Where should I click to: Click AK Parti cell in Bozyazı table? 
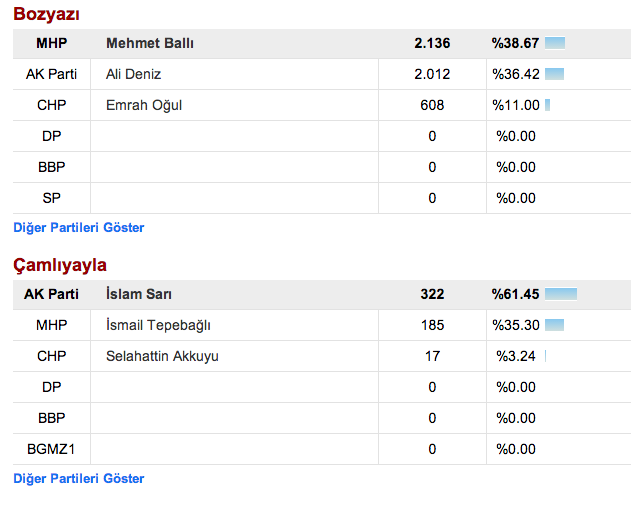click(51, 74)
